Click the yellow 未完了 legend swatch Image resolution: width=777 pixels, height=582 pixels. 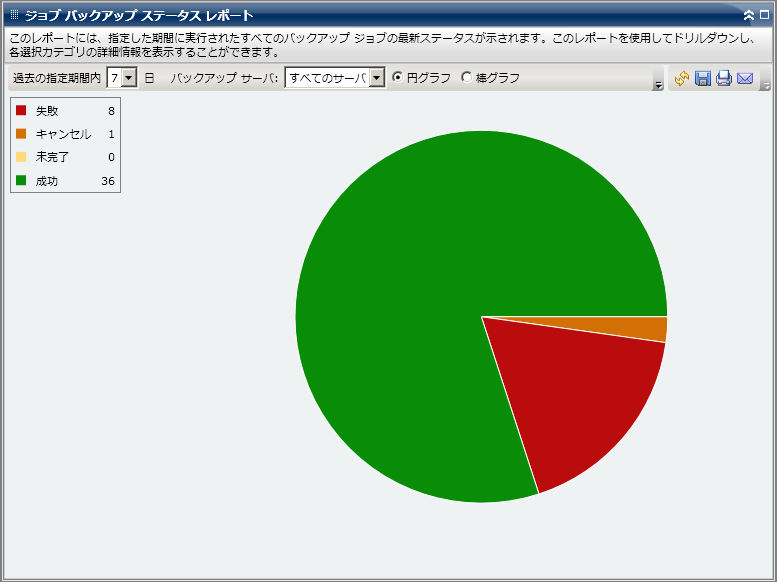21,157
